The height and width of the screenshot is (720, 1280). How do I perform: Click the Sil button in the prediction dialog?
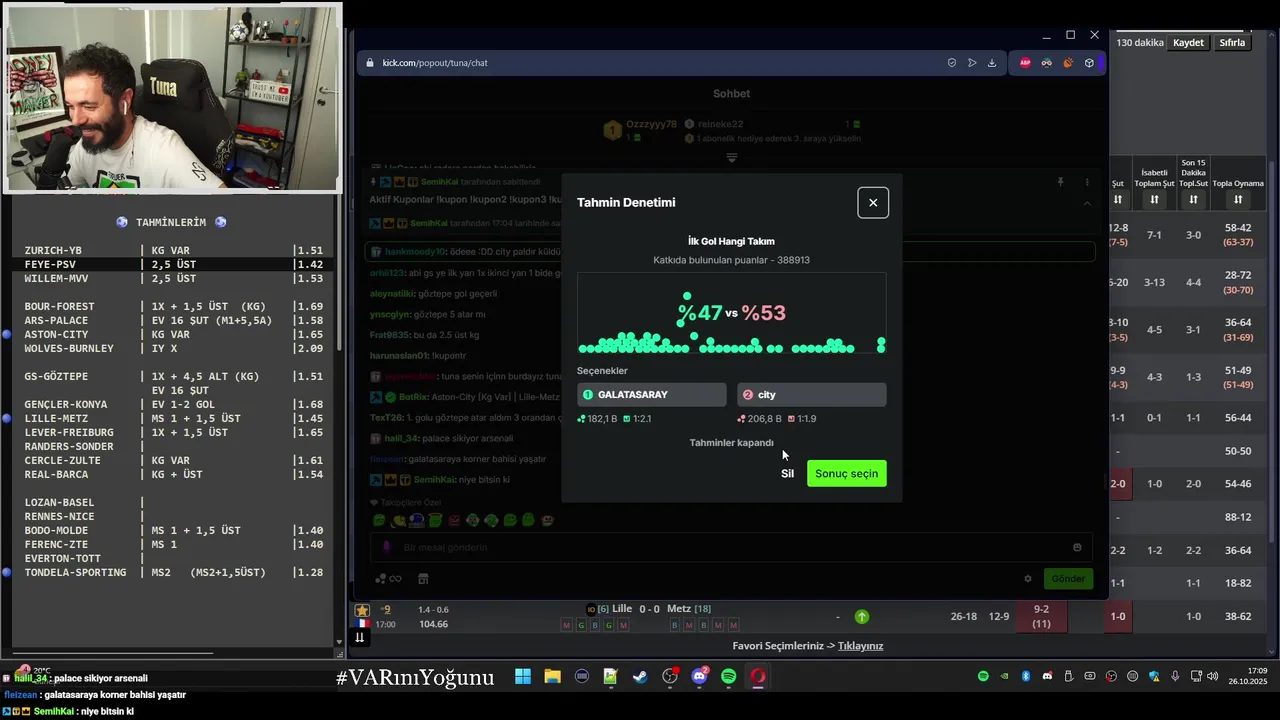(787, 474)
